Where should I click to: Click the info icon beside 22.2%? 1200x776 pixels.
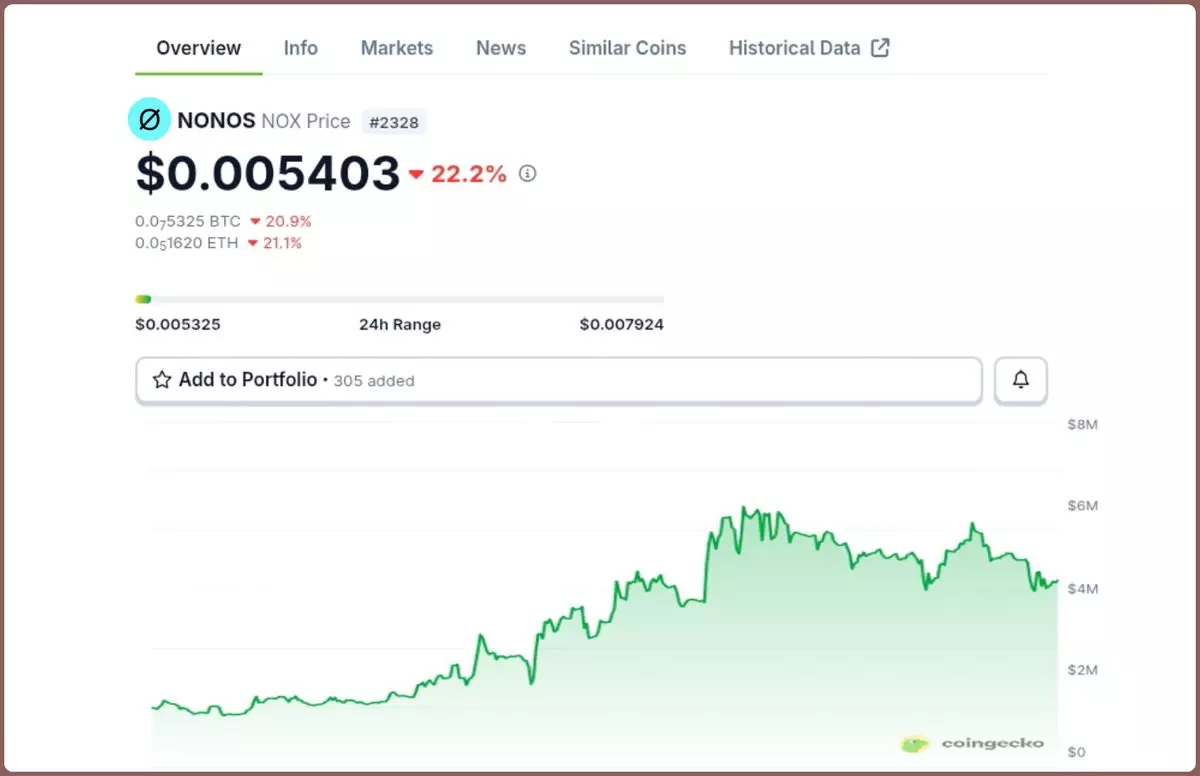click(x=528, y=173)
